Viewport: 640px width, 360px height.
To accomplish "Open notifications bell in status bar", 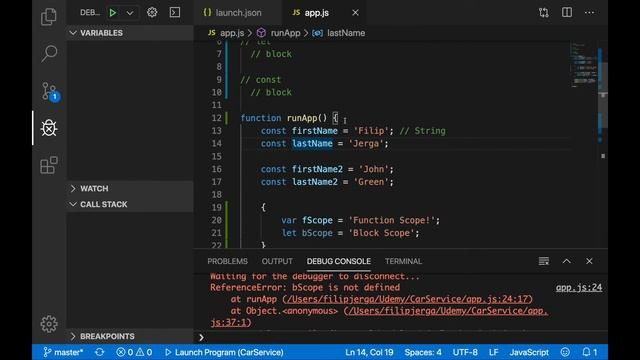I will 589,352.
